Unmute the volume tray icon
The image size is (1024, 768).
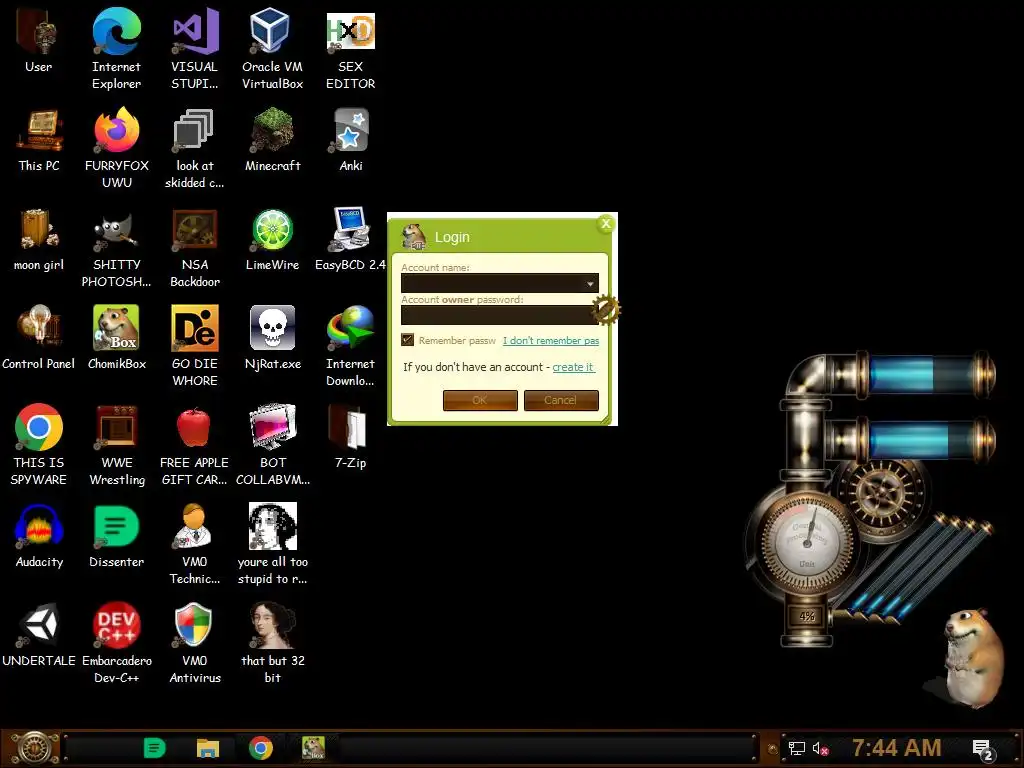pyautogui.click(x=820, y=748)
